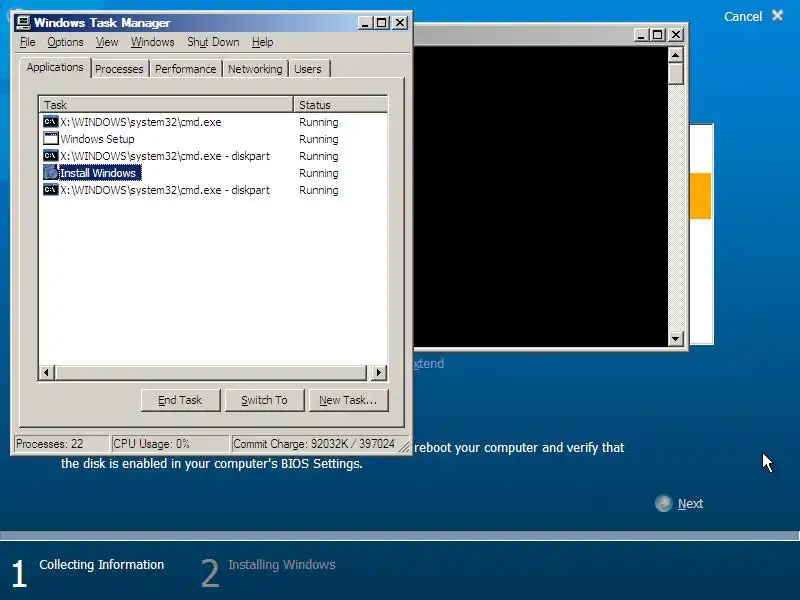This screenshot has width=800, height=600.
Task: Click CPU Usage: 0% status entry
Action: tap(169, 444)
